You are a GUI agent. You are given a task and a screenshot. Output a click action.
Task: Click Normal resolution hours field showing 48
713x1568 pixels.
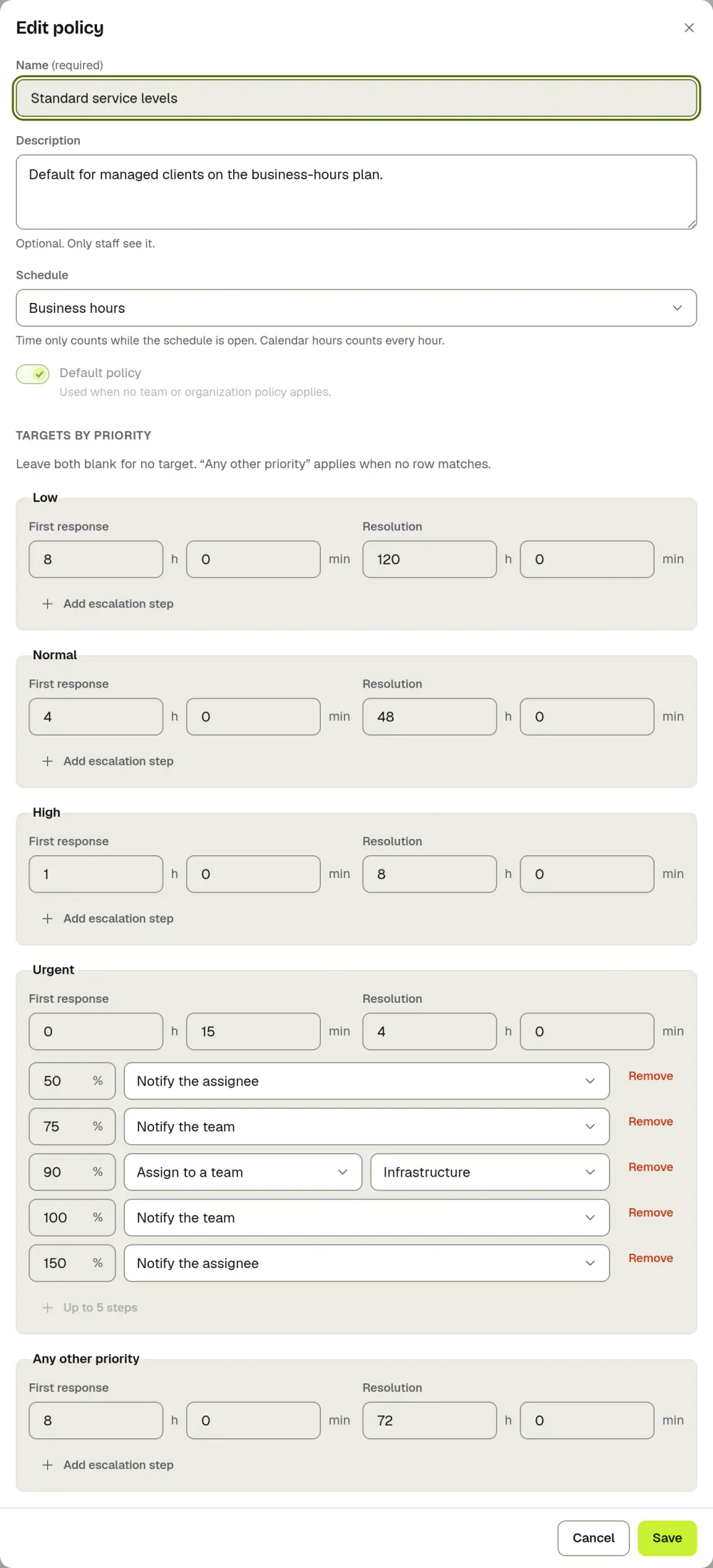[x=430, y=717]
